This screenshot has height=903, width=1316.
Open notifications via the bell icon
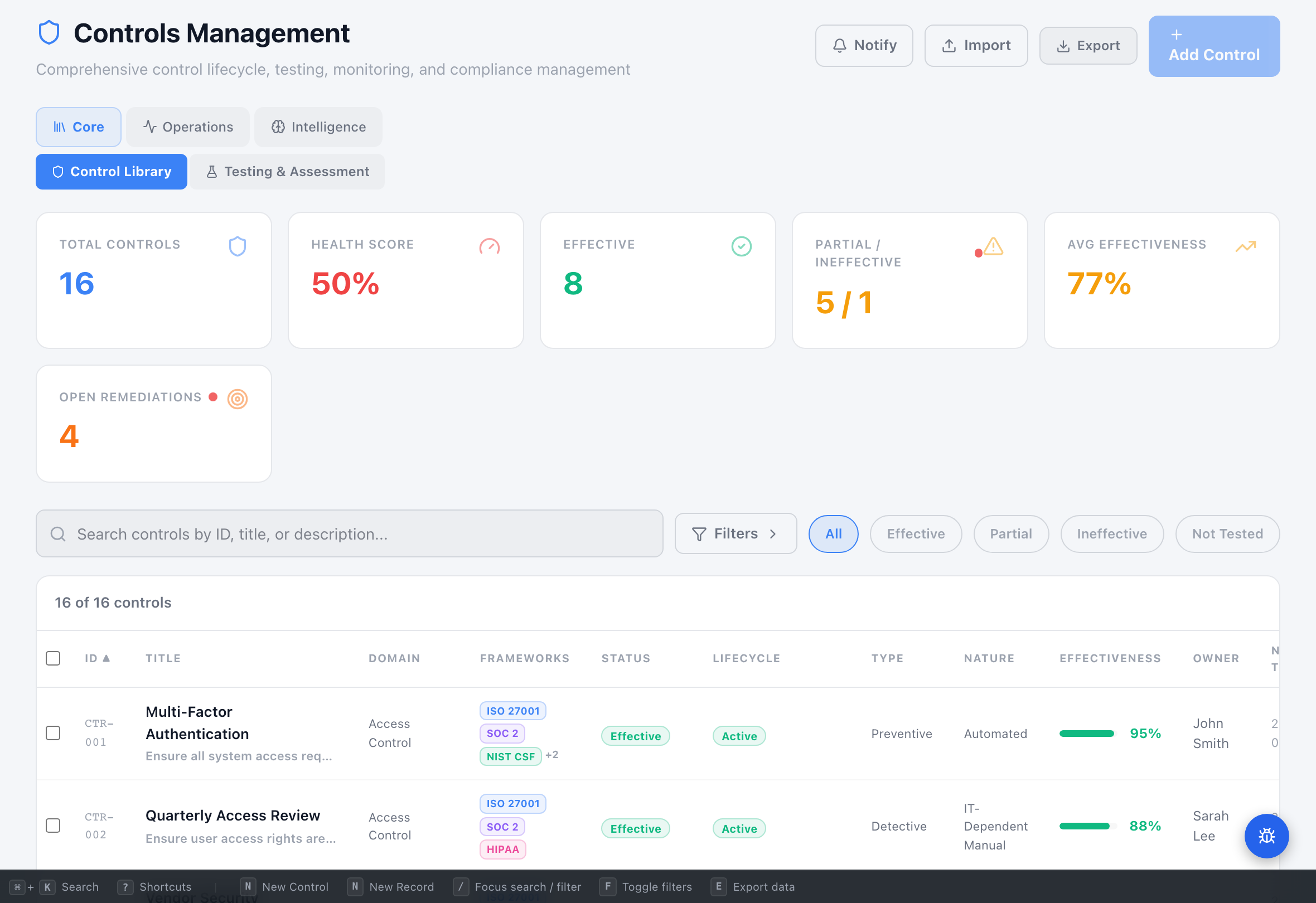pyautogui.click(x=840, y=45)
